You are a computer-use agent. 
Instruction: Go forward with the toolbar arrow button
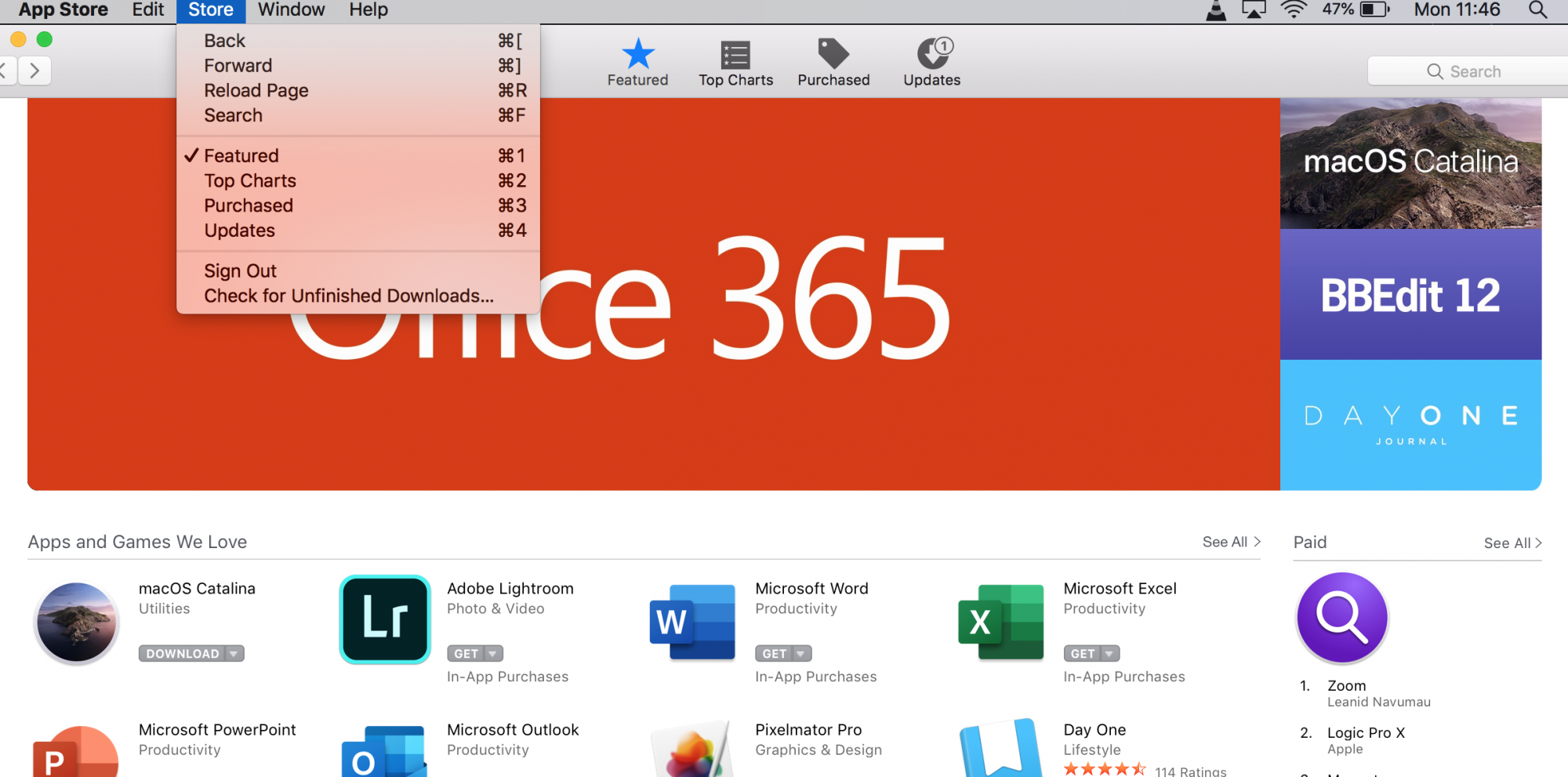point(34,71)
